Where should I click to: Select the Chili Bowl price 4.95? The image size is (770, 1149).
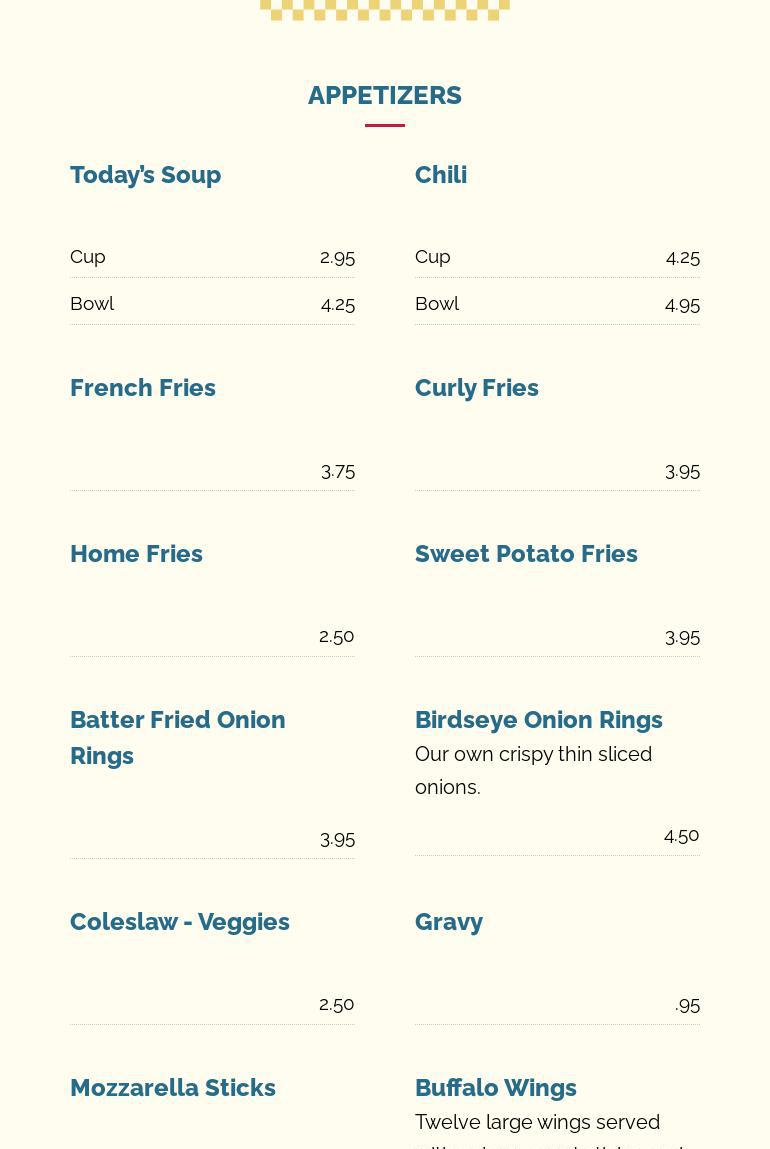click(682, 304)
